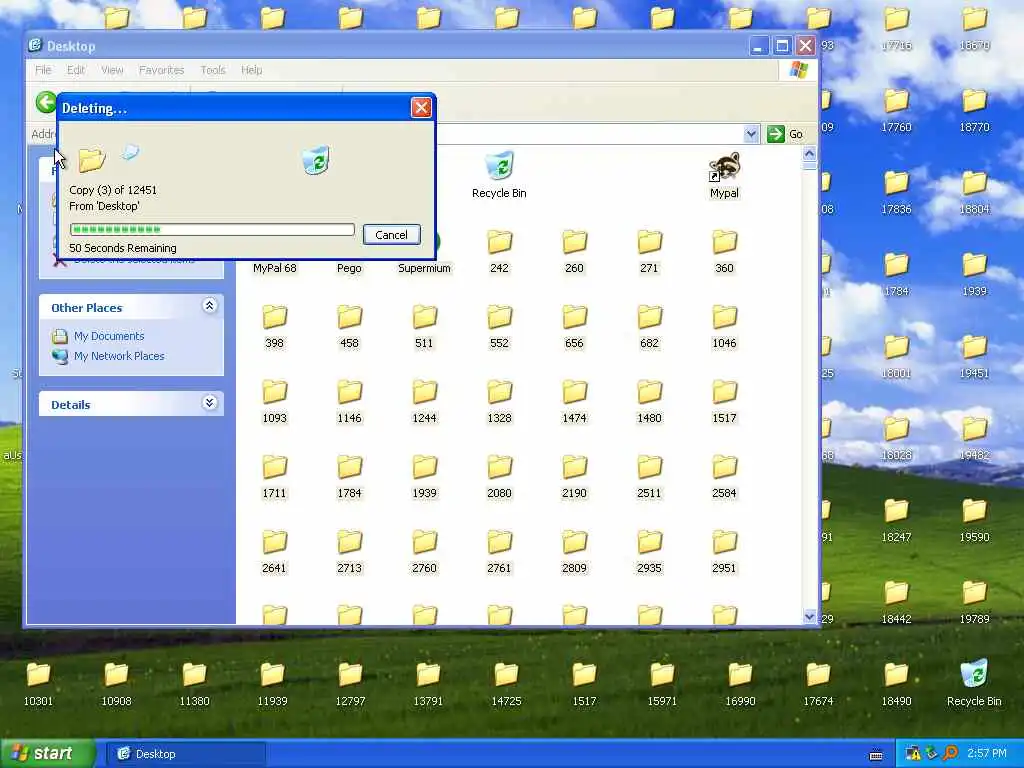The width and height of the screenshot is (1024, 768).
Task: Select folder 360 in window
Action: tap(724, 251)
